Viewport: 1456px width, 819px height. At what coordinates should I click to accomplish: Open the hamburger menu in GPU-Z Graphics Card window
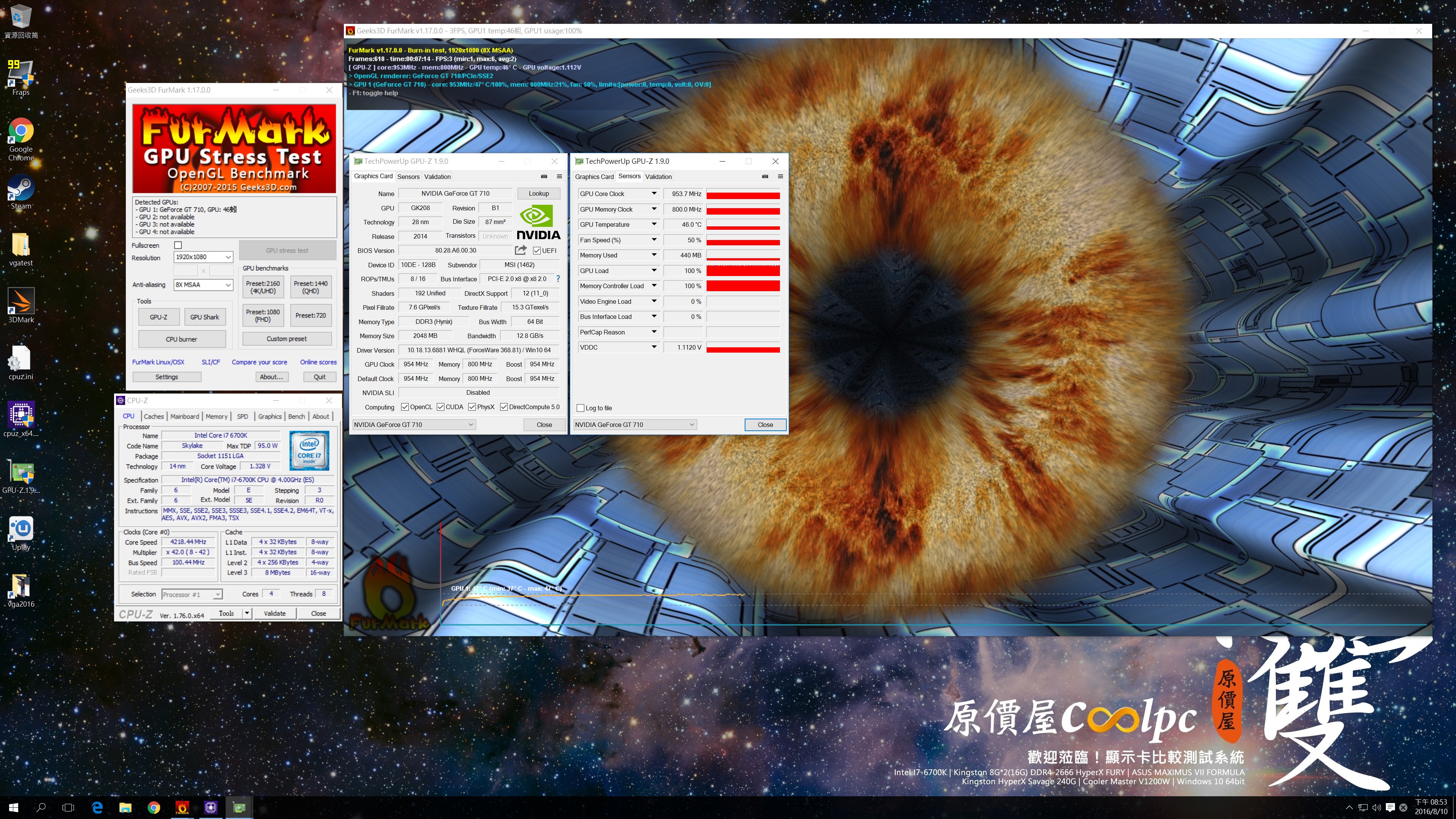click(x=559, y=176)
